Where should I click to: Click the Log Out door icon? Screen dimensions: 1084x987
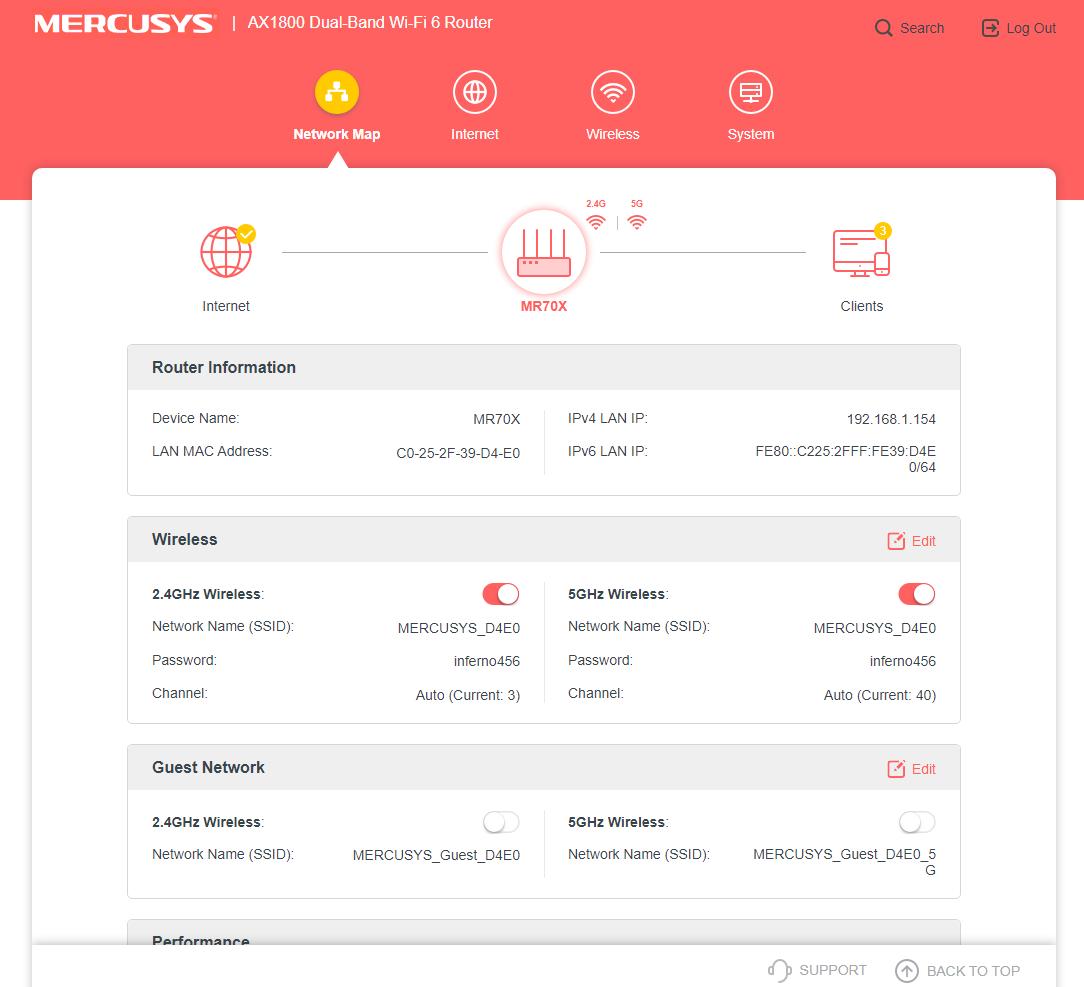tap(990, 28)
